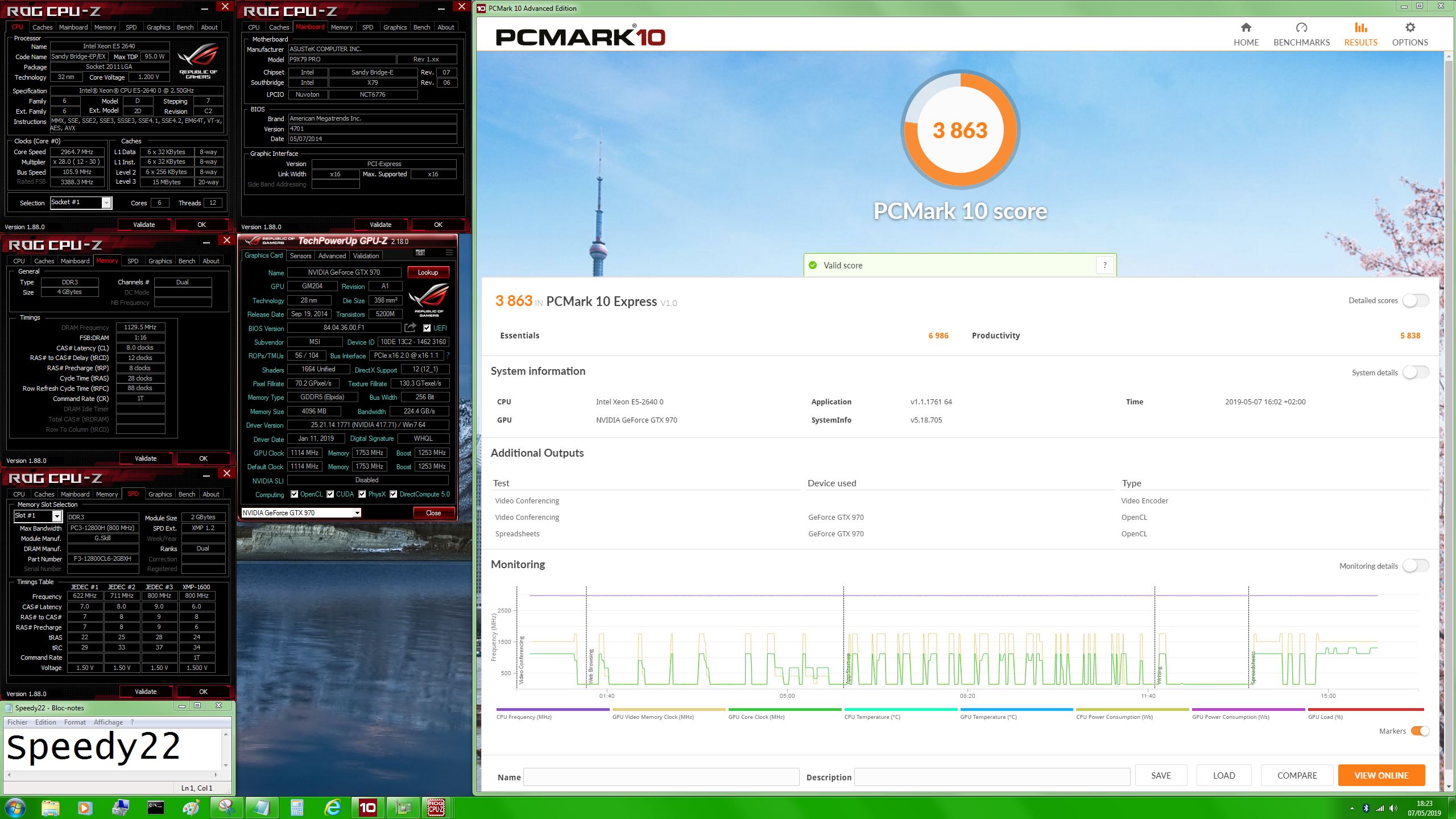Open the Command Prompt taskbar icon
Screen dimensions: 1456x819
155,808
